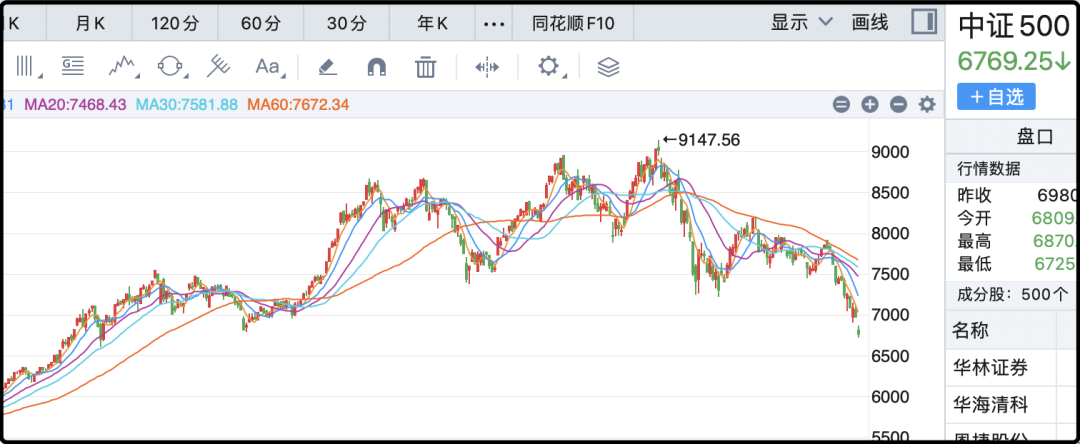Click the 最低 row
Image resolution: width=1080 pixels, height=444 pixels.
coord(1016,264)
